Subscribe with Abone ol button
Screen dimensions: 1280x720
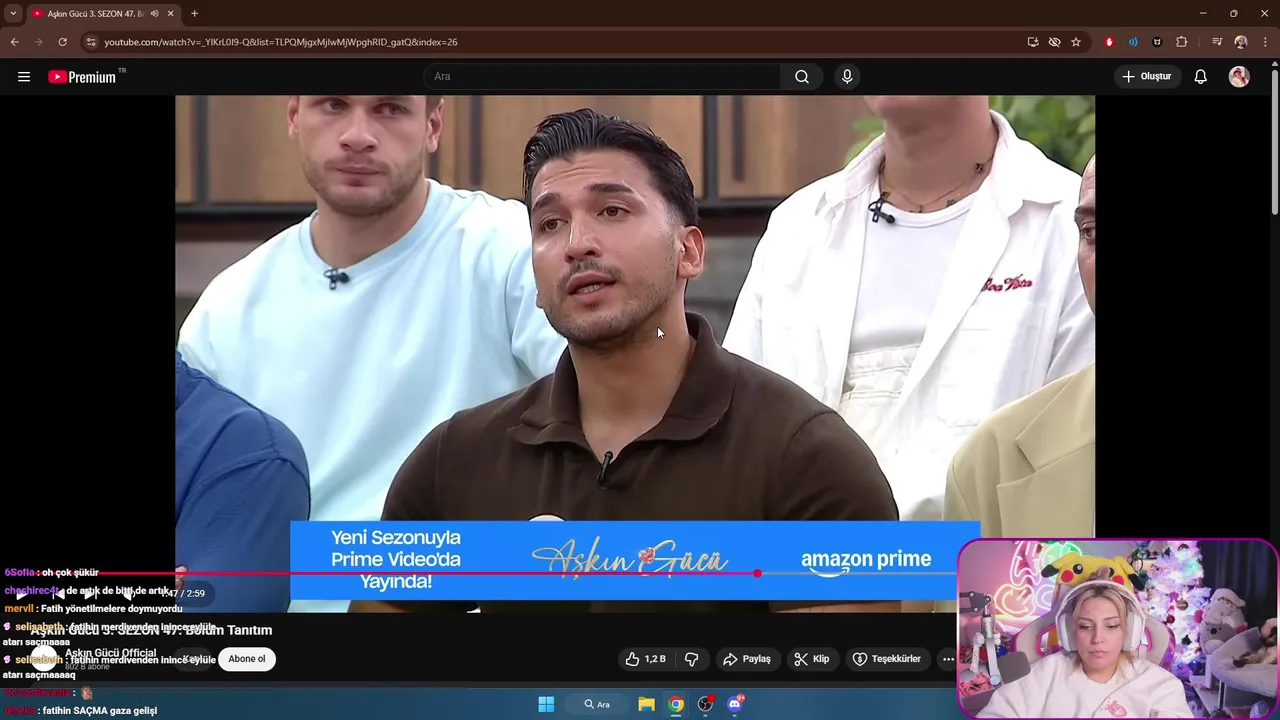tap(247, 659)
